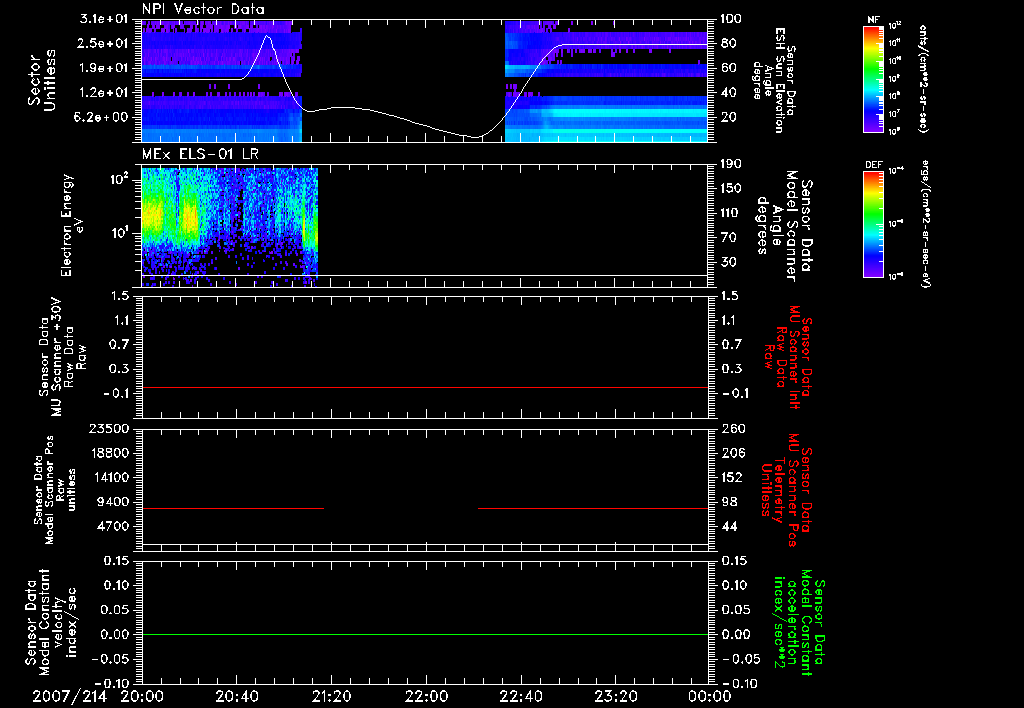This screenshot has width=1024, height=708.
Task: Click the 14100 scanner position tick
Action: click(108, 477)
